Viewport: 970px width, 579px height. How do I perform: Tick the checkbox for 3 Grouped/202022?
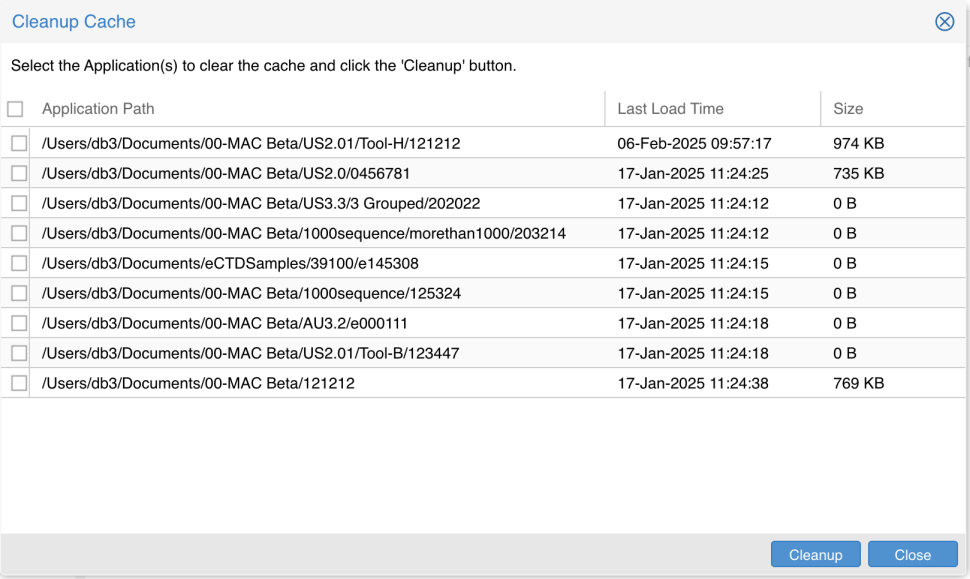tap(19, 203)
